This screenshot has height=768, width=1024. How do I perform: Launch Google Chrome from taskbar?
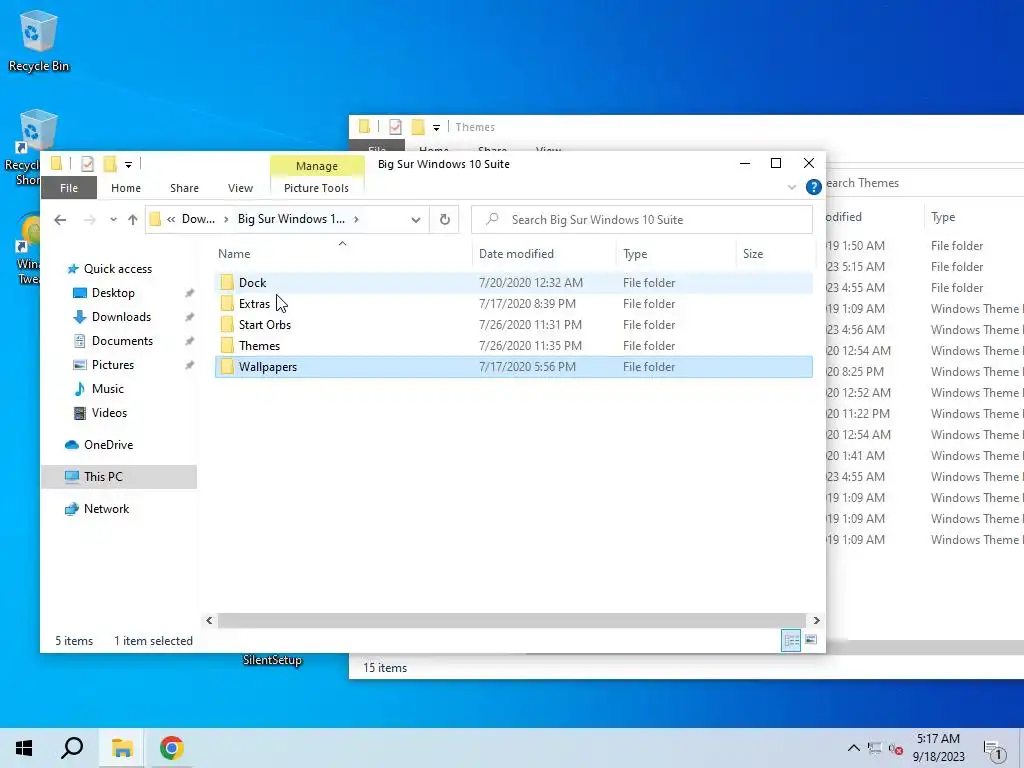[x=172, y=748]
